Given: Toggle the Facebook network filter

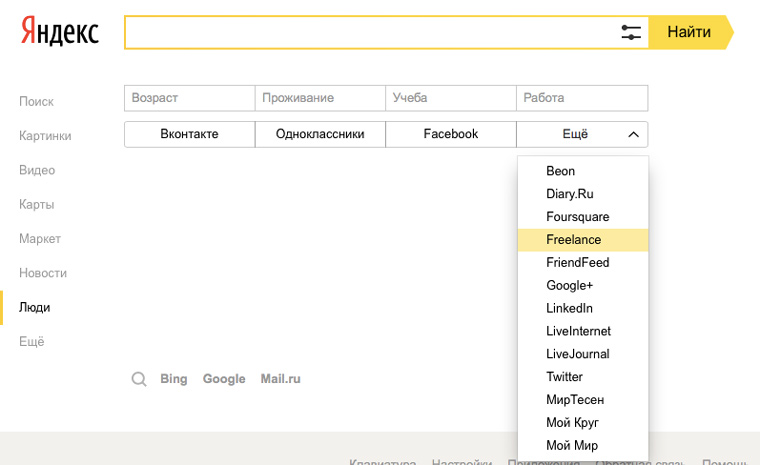Looking at the screenshot, I should [451, 134].
